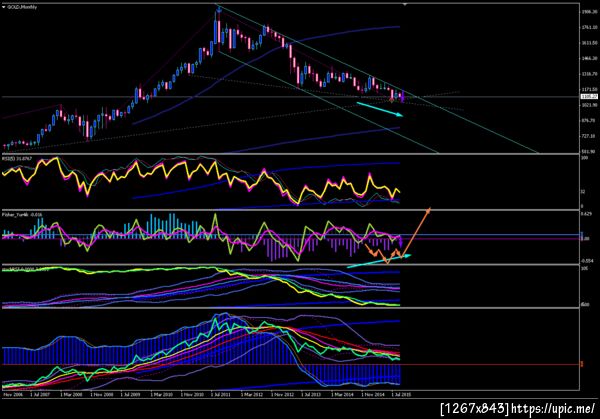The width and height of the screenshot is (600, 419).
Task: Click the GOLD,Monthly chart title
Action: (x=22, y=7)
